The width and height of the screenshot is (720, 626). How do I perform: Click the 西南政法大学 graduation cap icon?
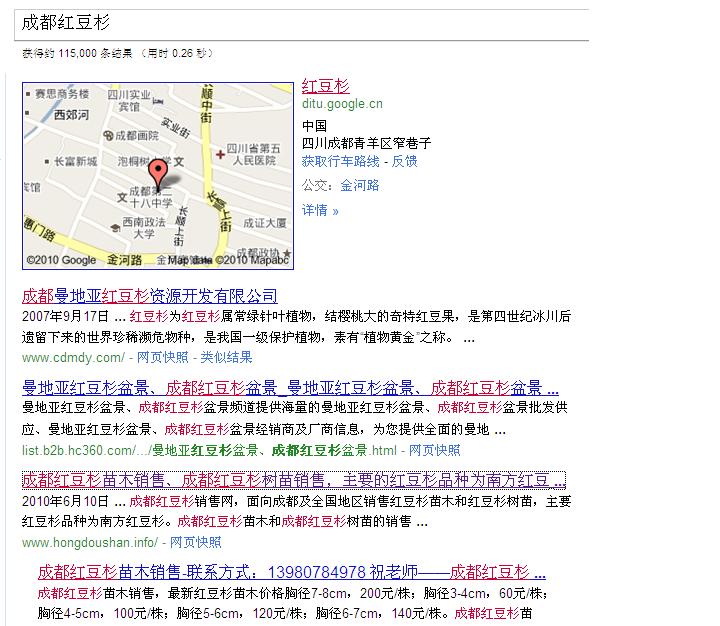[116, 228]
